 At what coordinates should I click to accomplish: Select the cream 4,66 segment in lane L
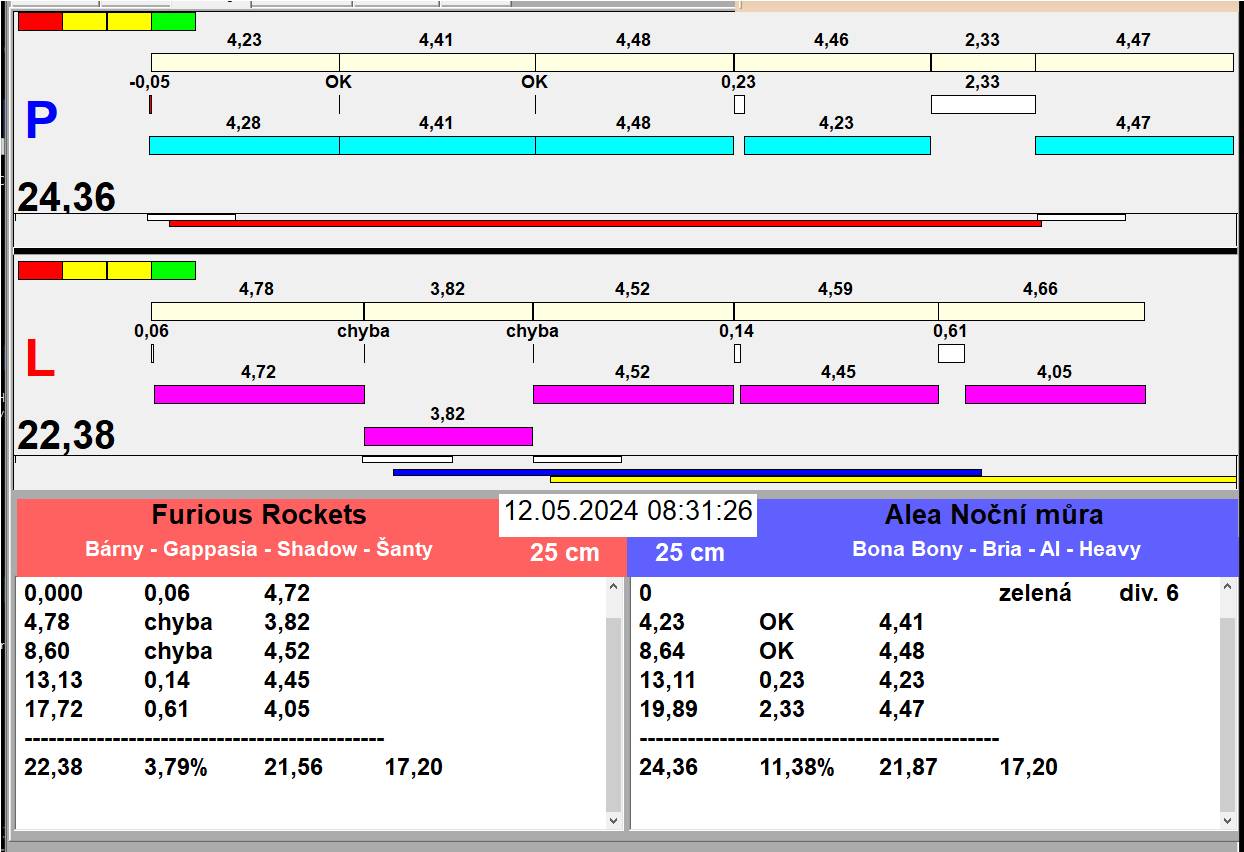click(x=1041, y=311)
